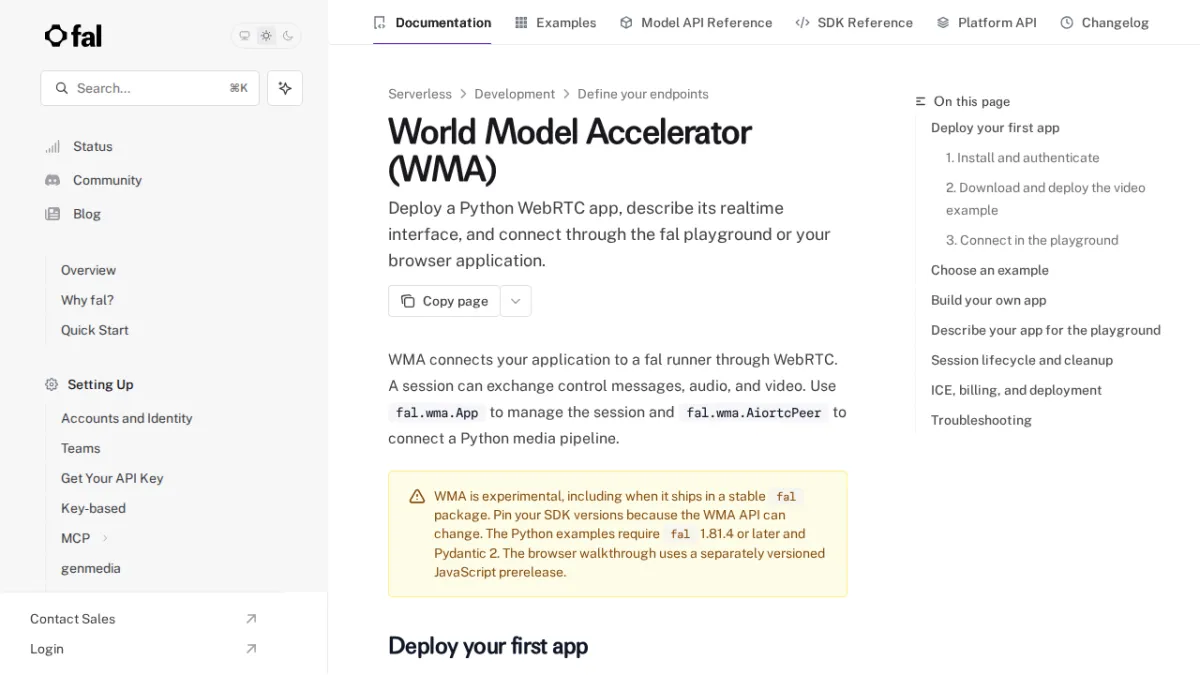
Task: Go to the Overview page
Action: [x=88, y=270]
